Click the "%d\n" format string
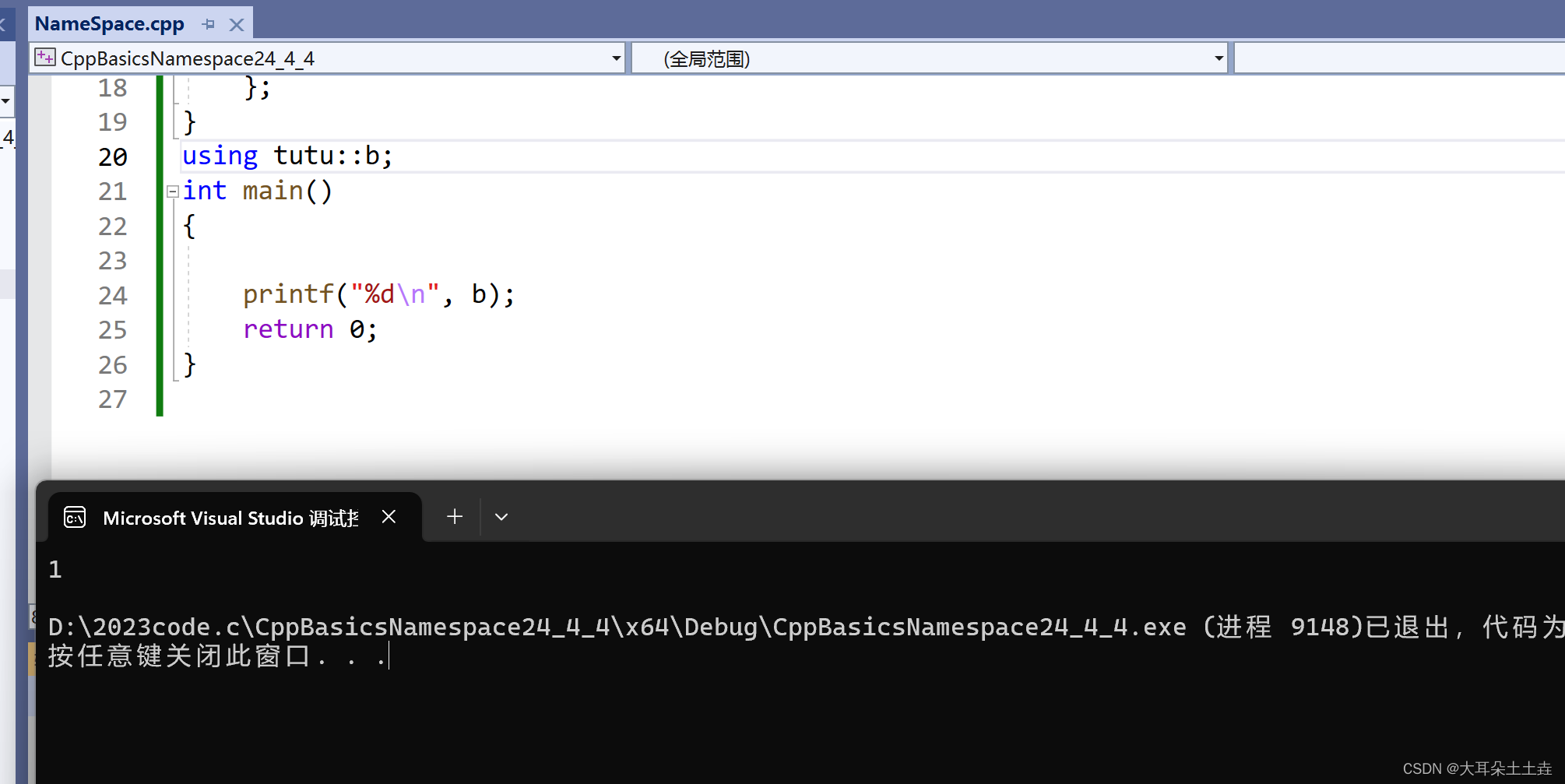The width and height of the screenshot is (1565, 784). [x=395, y=294]
